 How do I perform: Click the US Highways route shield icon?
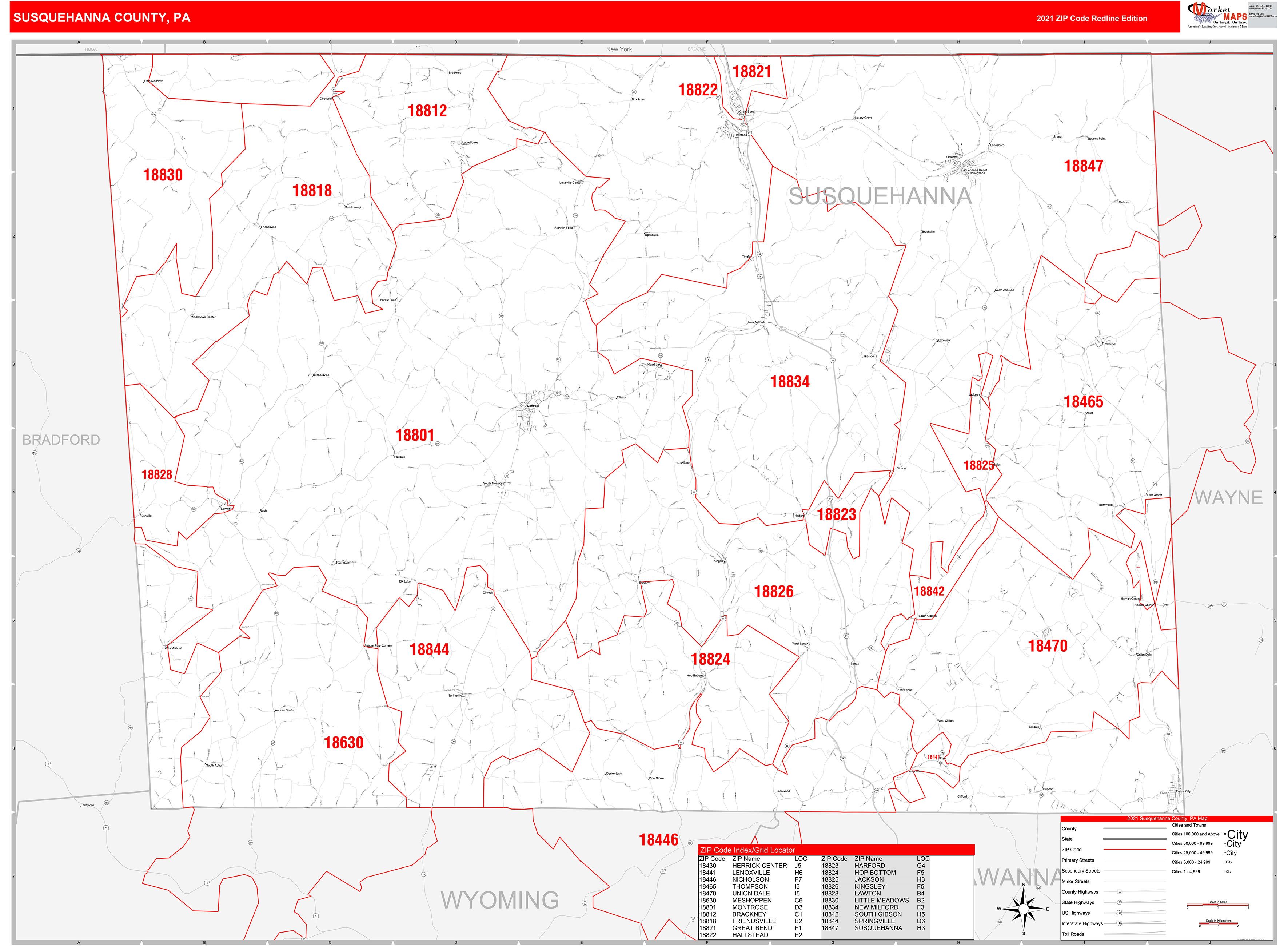point(1120,913)
